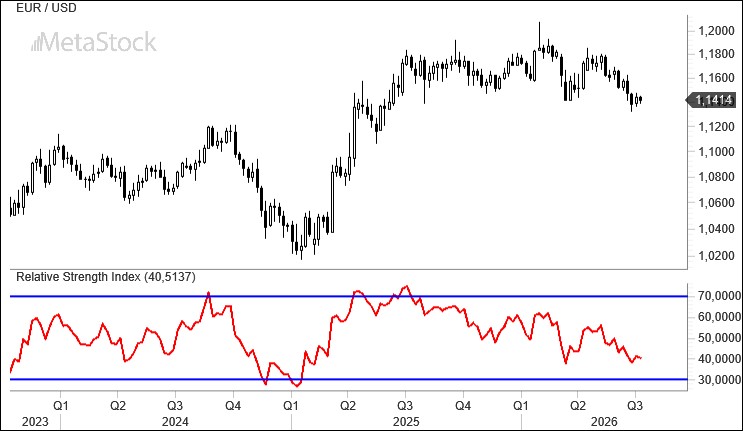Click the 50,0000 RSI axis label
Screen dimensions: 743x431
coord(719,338)
